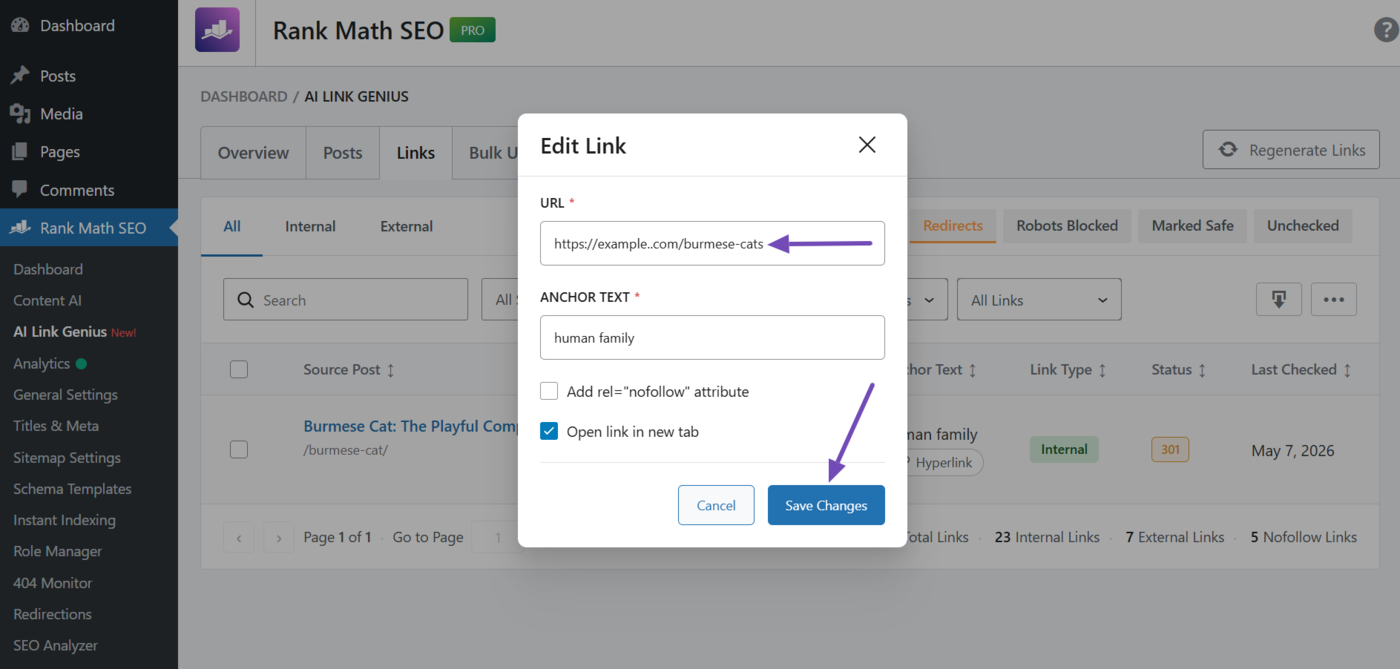Open the help question mark icon
1400x669 pixels.
(1387, 30)
